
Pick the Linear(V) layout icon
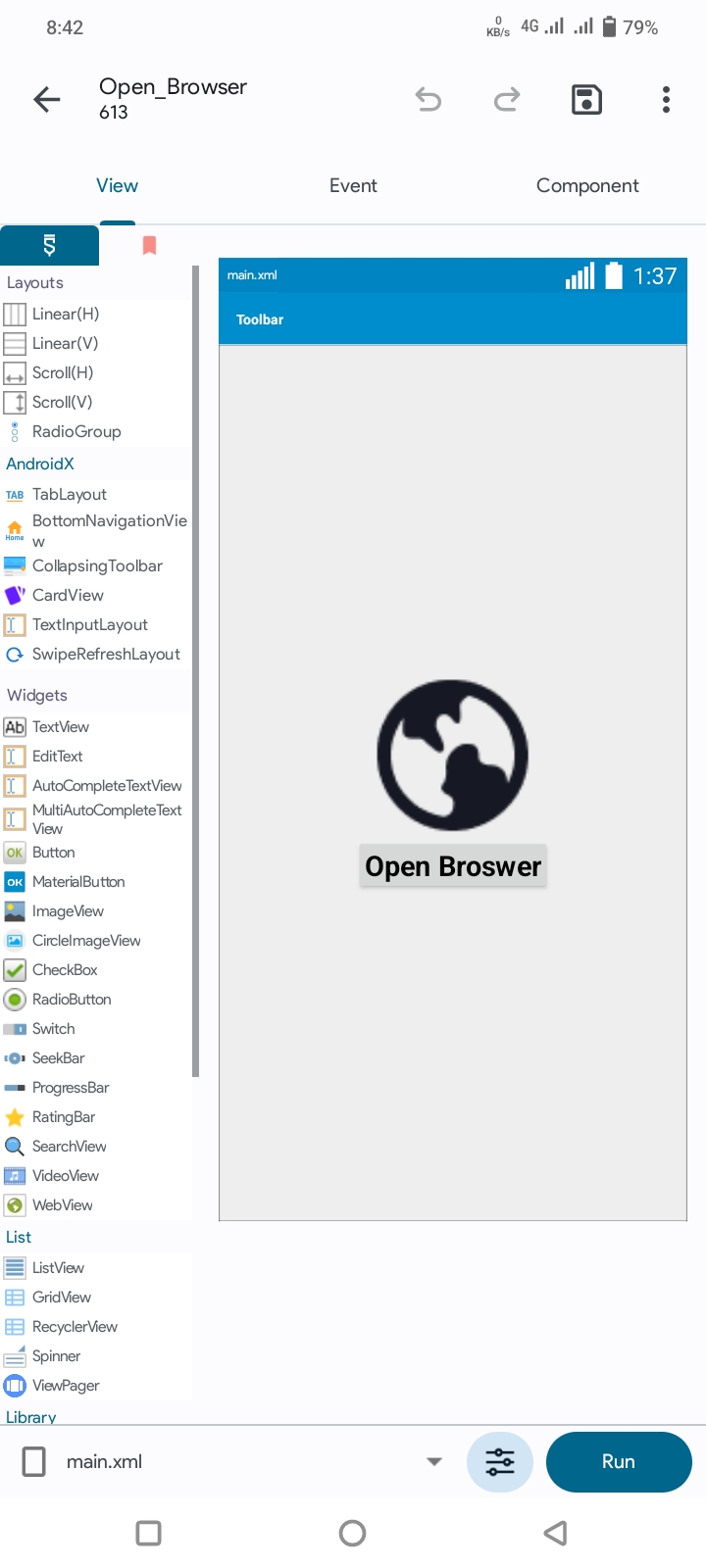coord(15,344)
